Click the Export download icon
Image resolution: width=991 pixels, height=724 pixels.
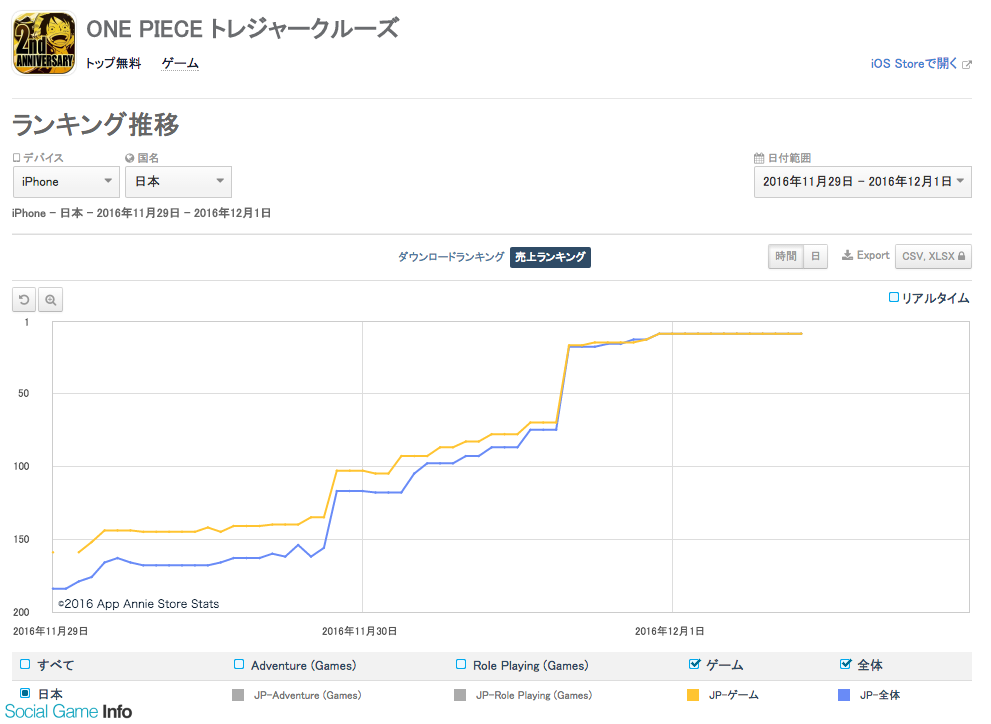(x=848, y=255)
